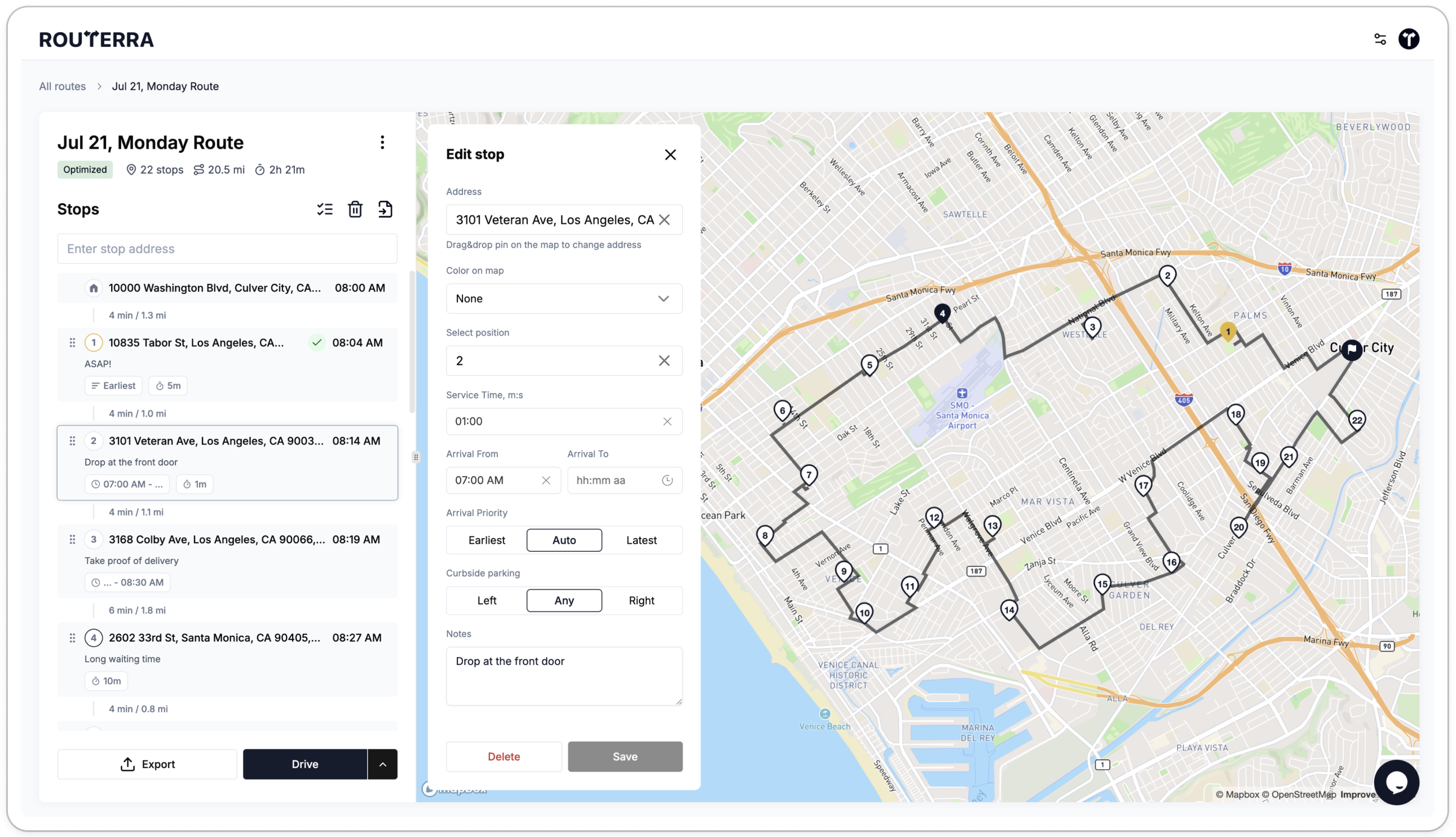Open the chat support bubble

tap(1397, 782)
